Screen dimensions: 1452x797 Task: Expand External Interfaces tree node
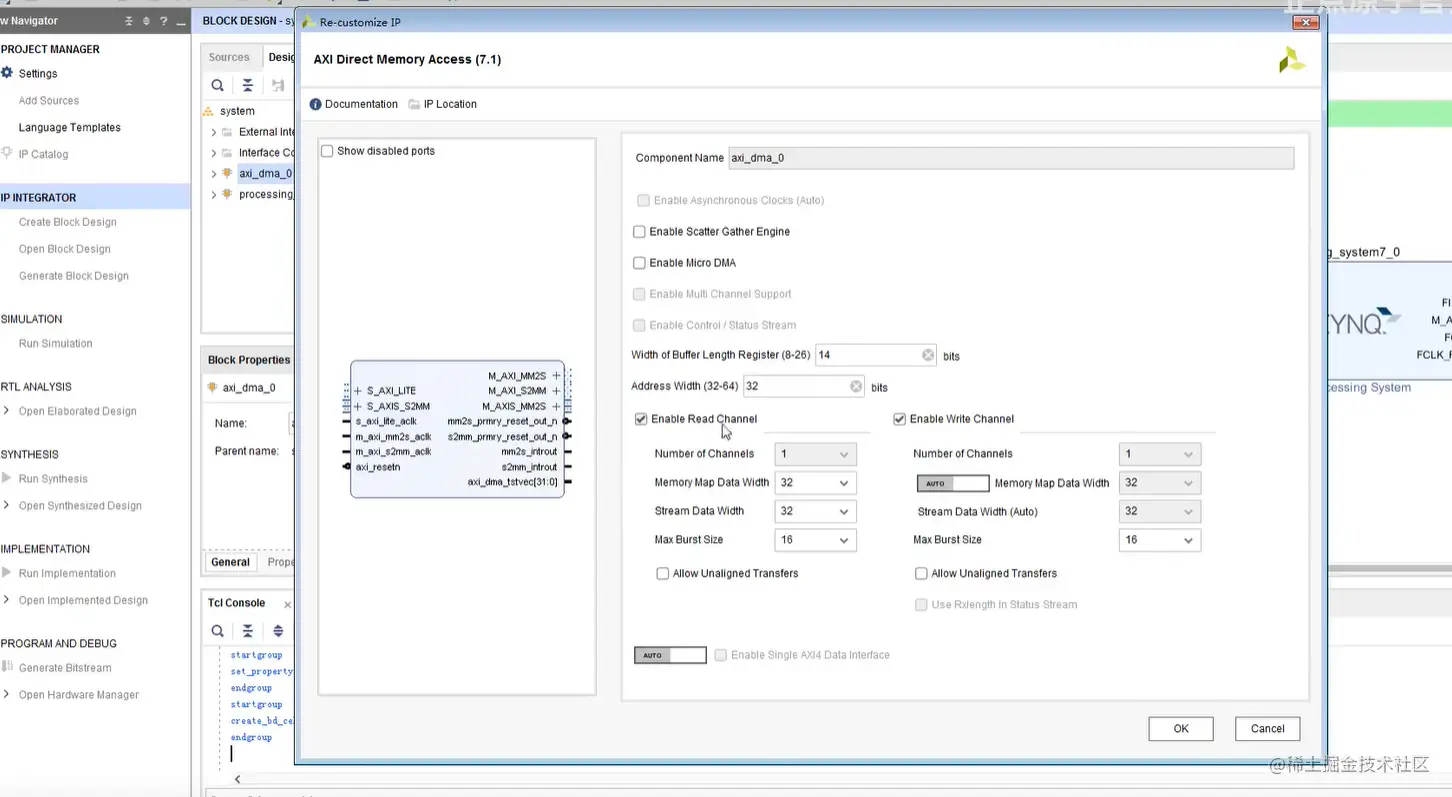213,132
